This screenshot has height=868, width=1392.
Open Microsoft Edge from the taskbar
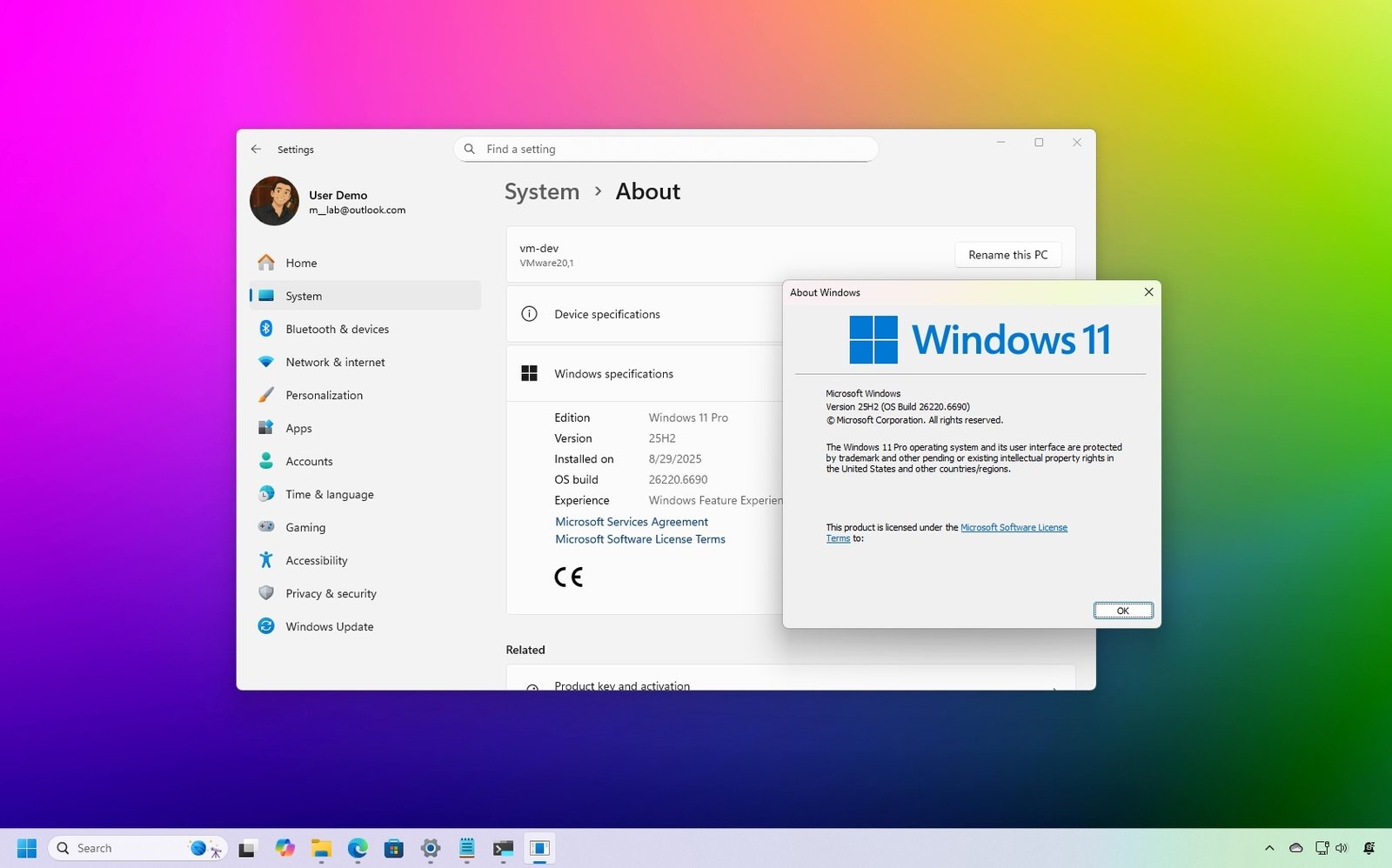pos(358,848)
